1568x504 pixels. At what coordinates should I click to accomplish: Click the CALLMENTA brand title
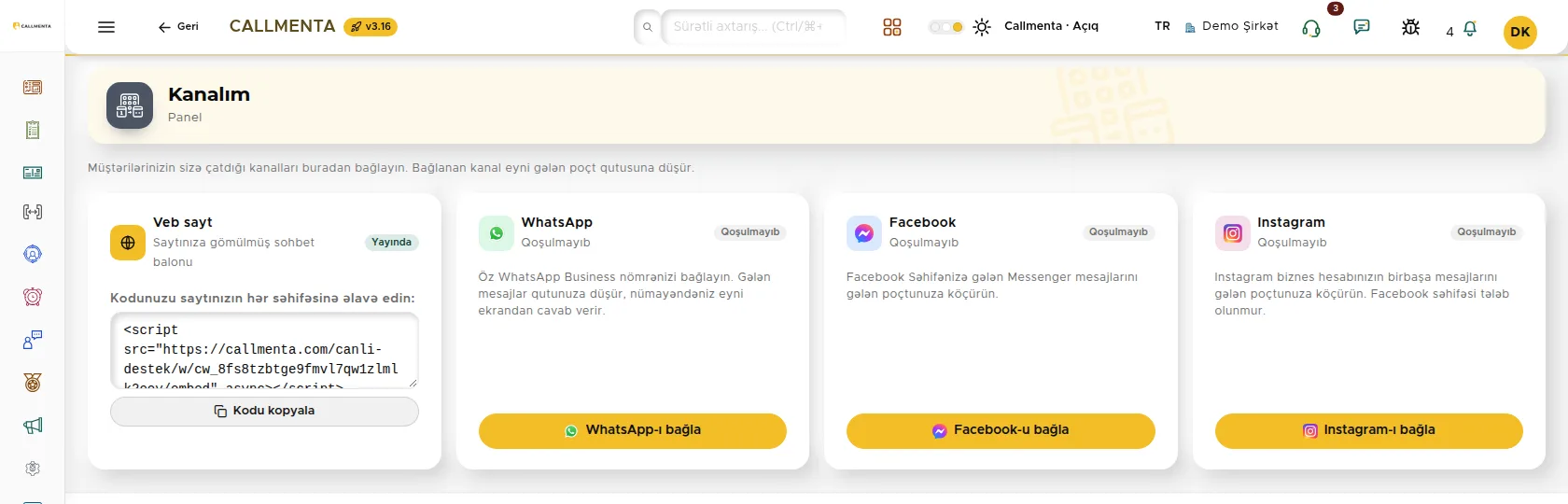[x=282, y=26]
